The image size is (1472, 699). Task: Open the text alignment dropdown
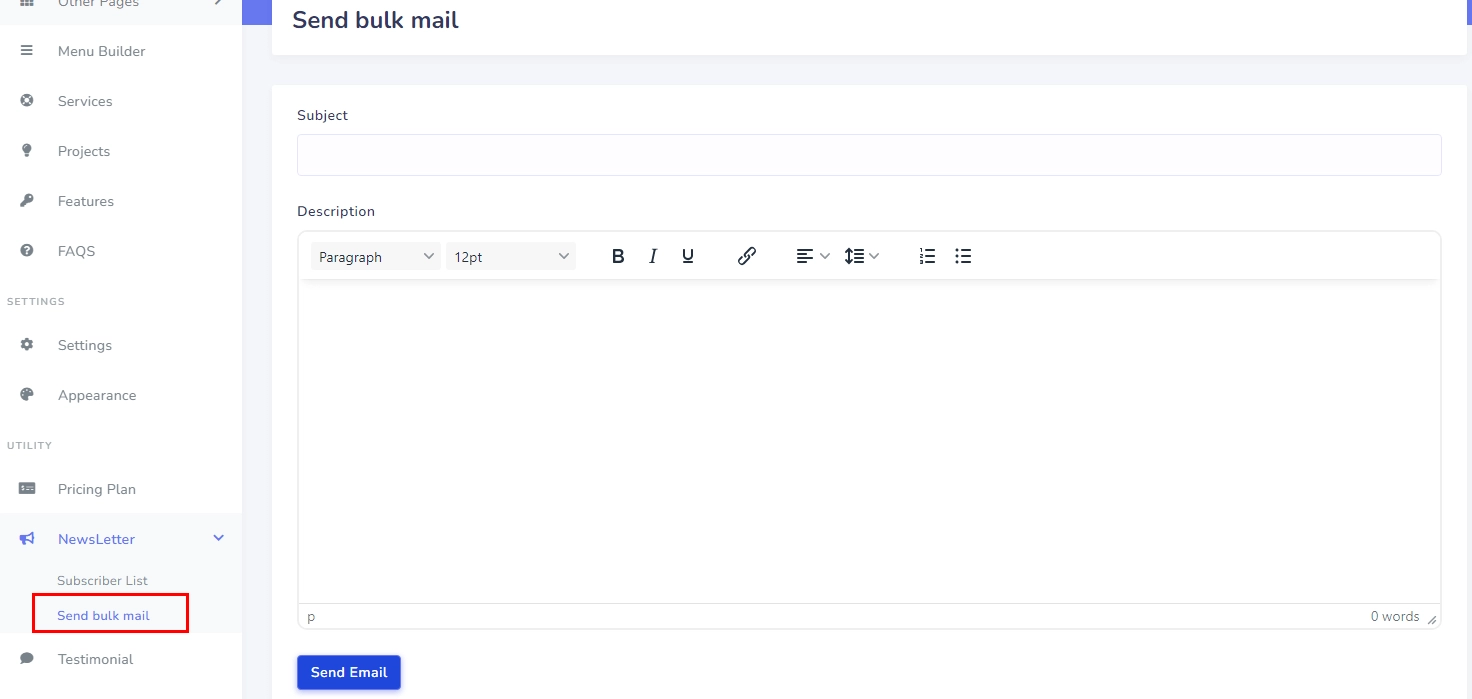[813, 257]
